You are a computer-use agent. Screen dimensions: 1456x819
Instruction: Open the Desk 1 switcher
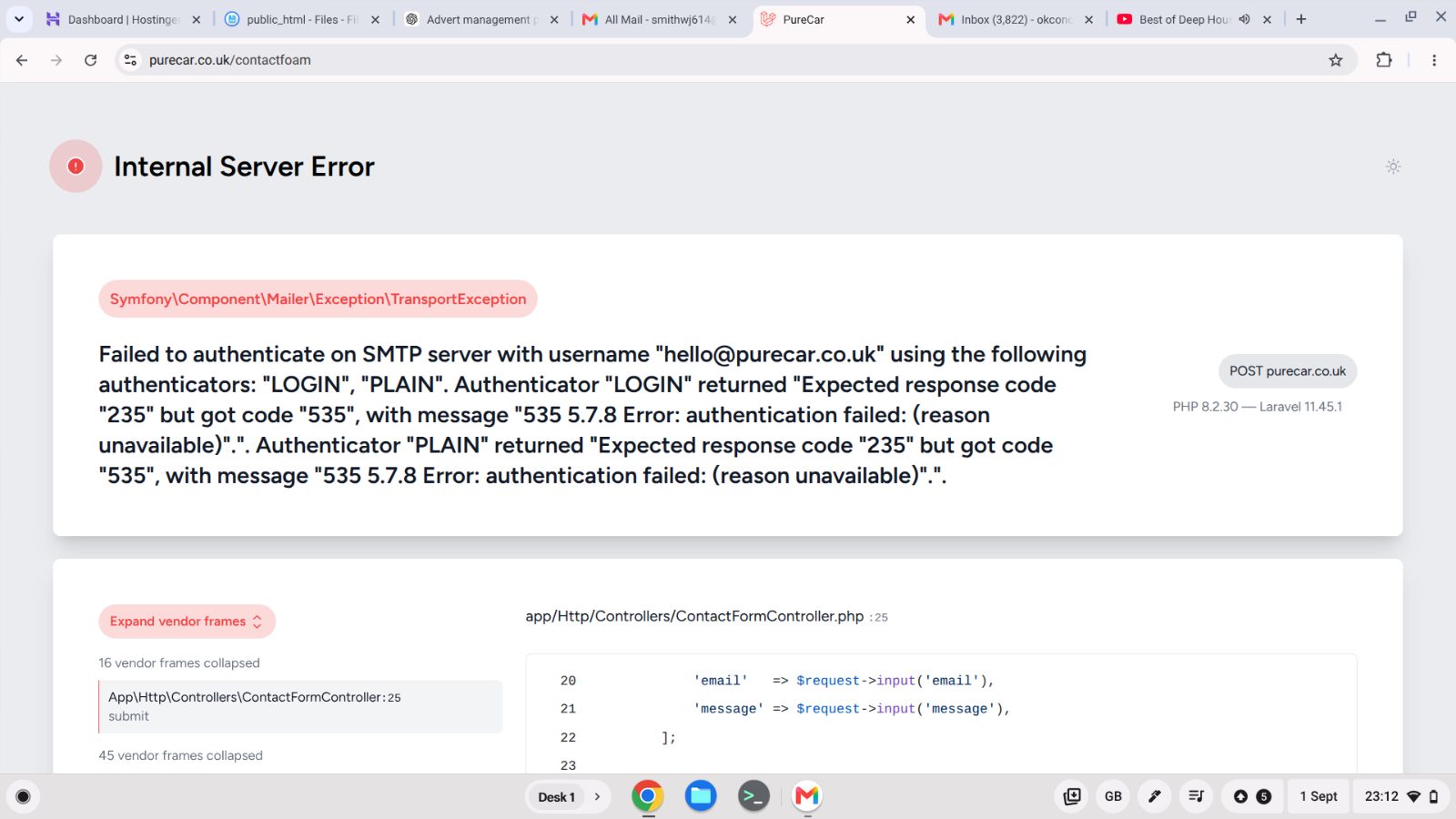[x=556, y=797]
